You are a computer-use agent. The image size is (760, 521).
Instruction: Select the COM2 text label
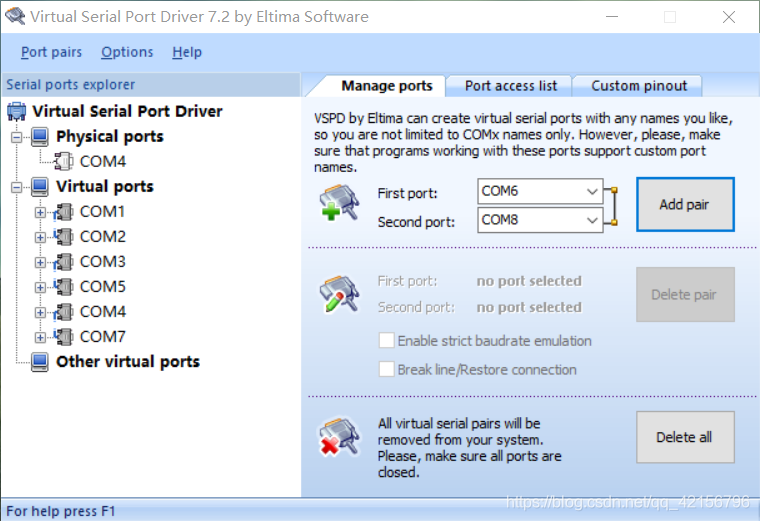(x=103, y=237)
